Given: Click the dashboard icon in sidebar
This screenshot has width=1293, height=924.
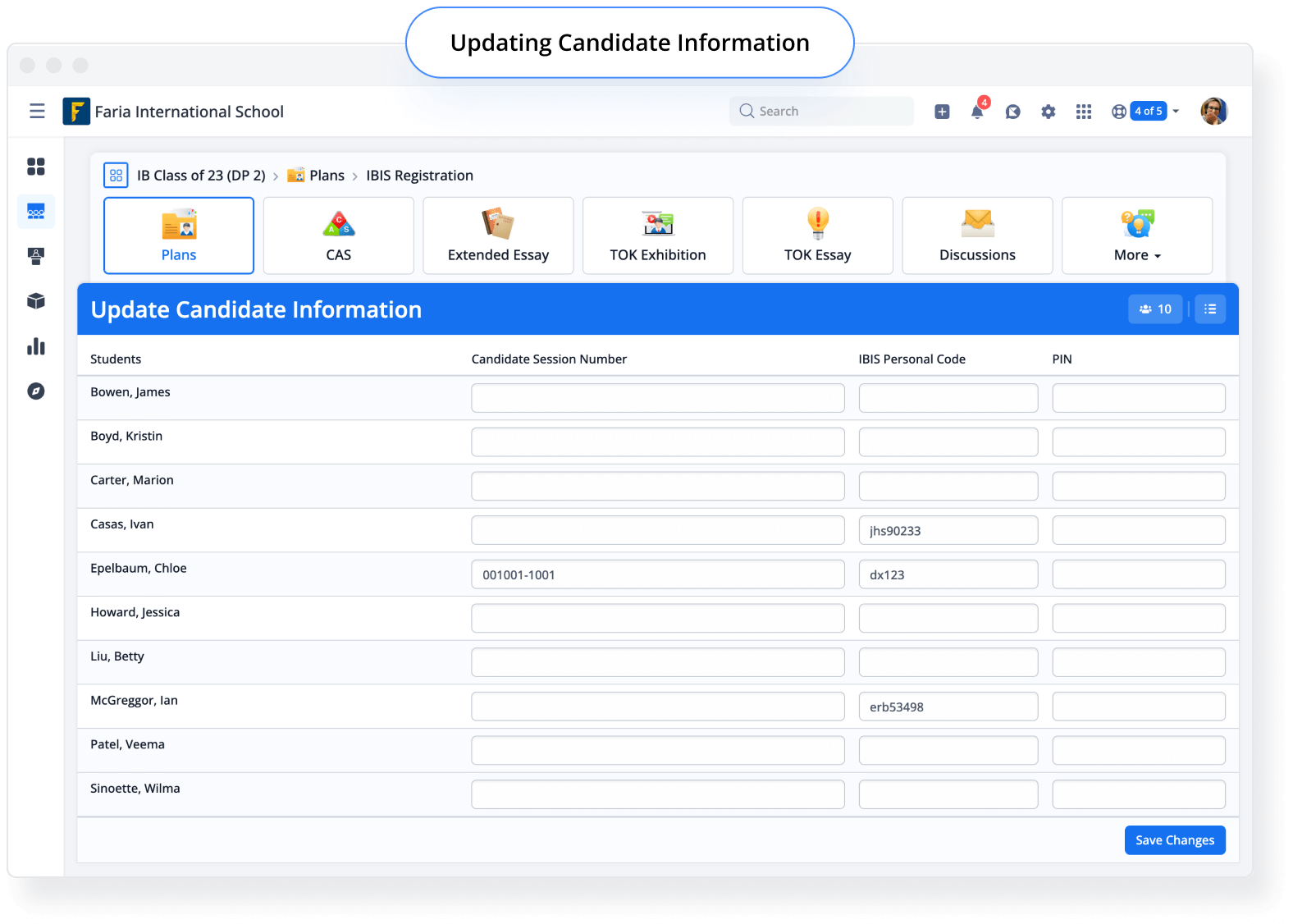Looking at the screenshot, I should (36, 167).
